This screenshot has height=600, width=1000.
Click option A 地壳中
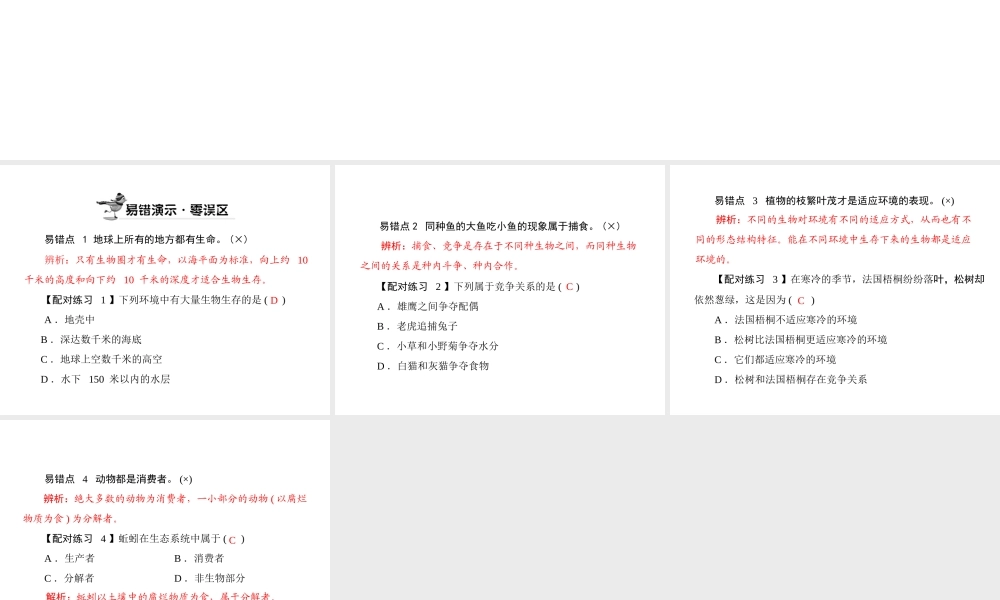point(69,319)
